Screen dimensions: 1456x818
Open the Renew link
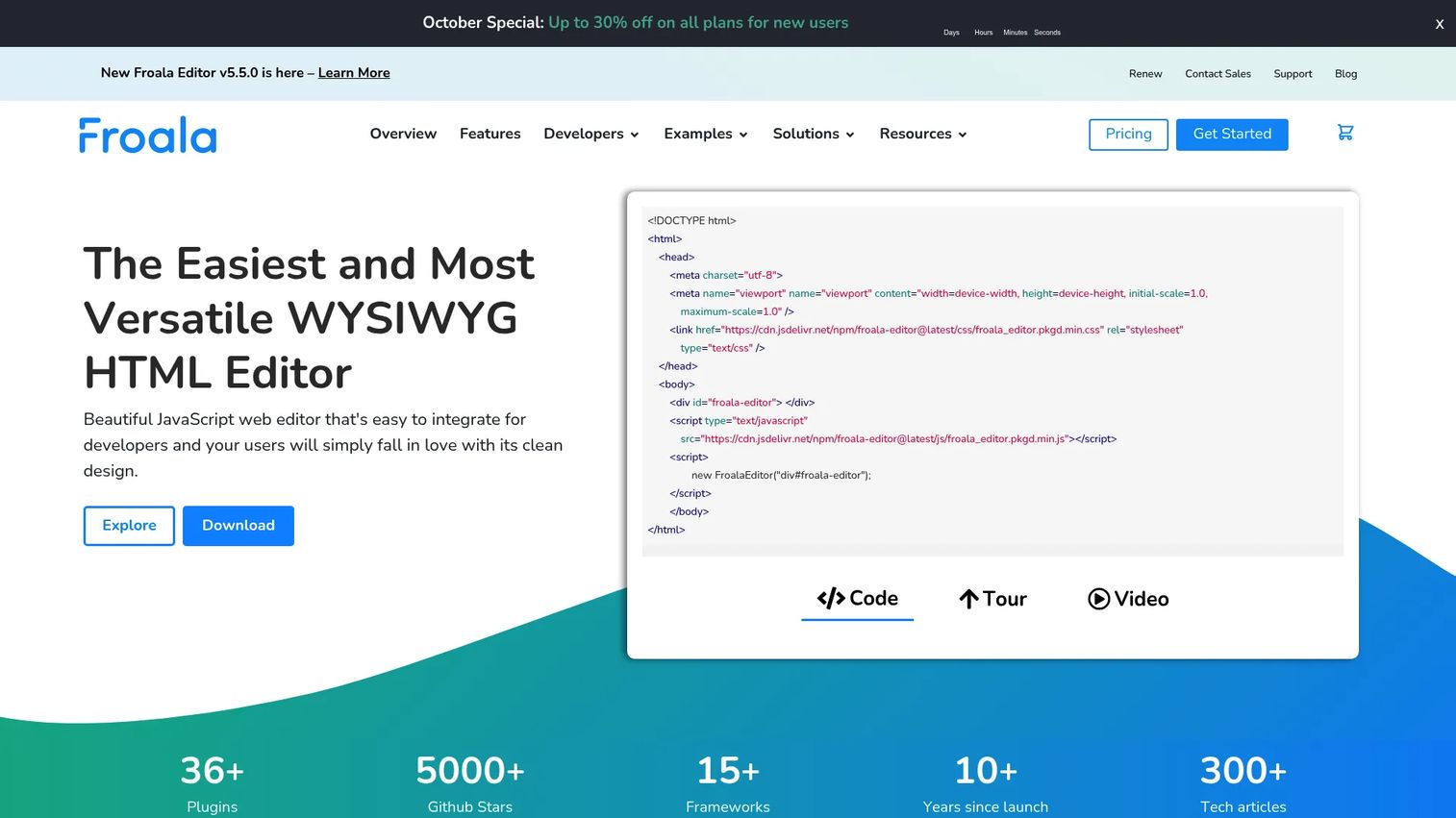point(1145,74)
